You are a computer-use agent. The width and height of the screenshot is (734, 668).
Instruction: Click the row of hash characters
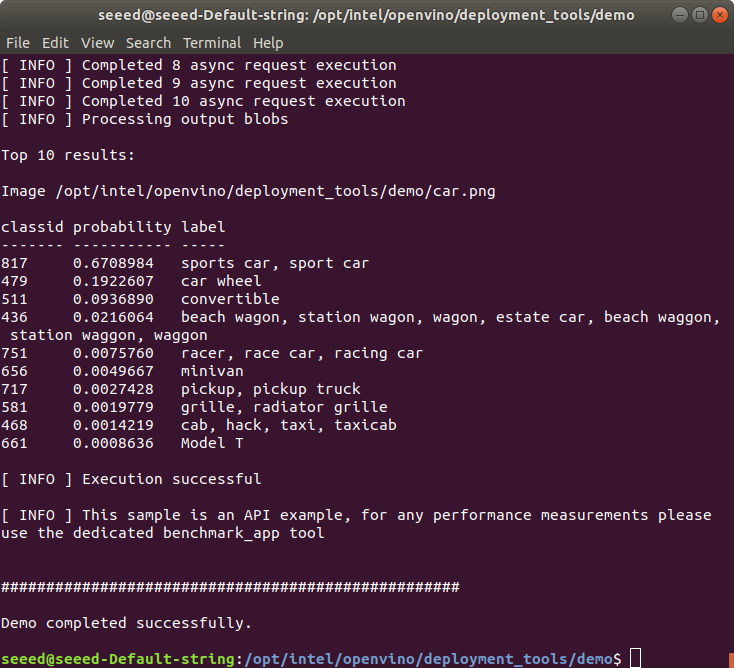click(x=230, y=587)
